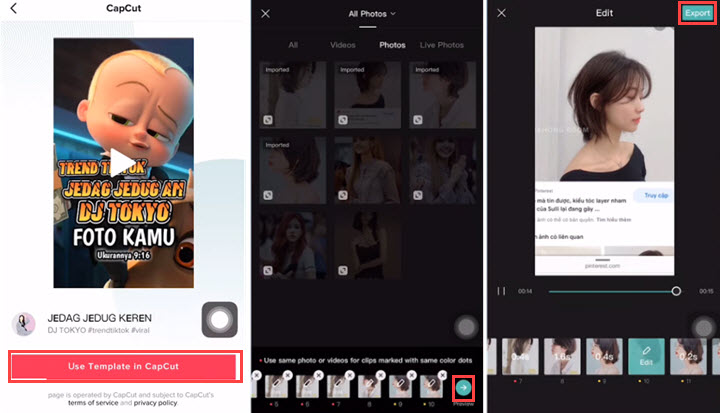Tap the Export button
The image size is (720, 413).
point(698,13)
